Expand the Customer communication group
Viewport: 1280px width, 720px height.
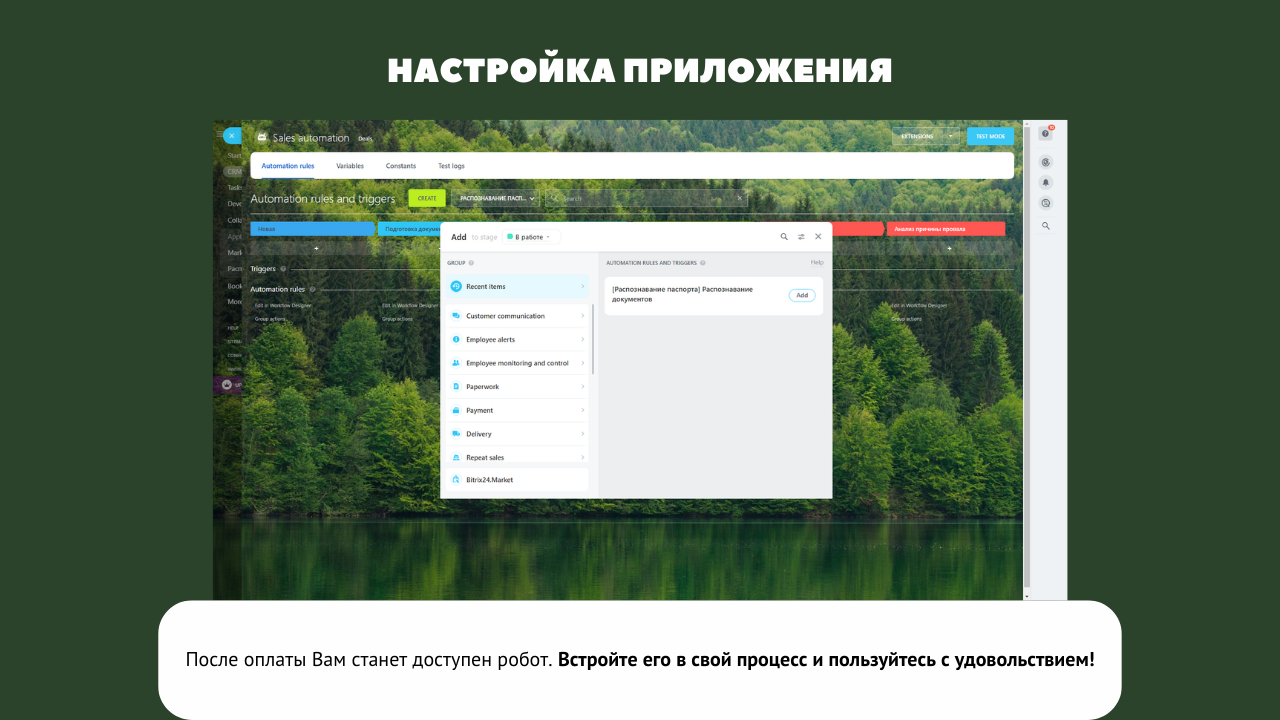click(x=583, y=316)
